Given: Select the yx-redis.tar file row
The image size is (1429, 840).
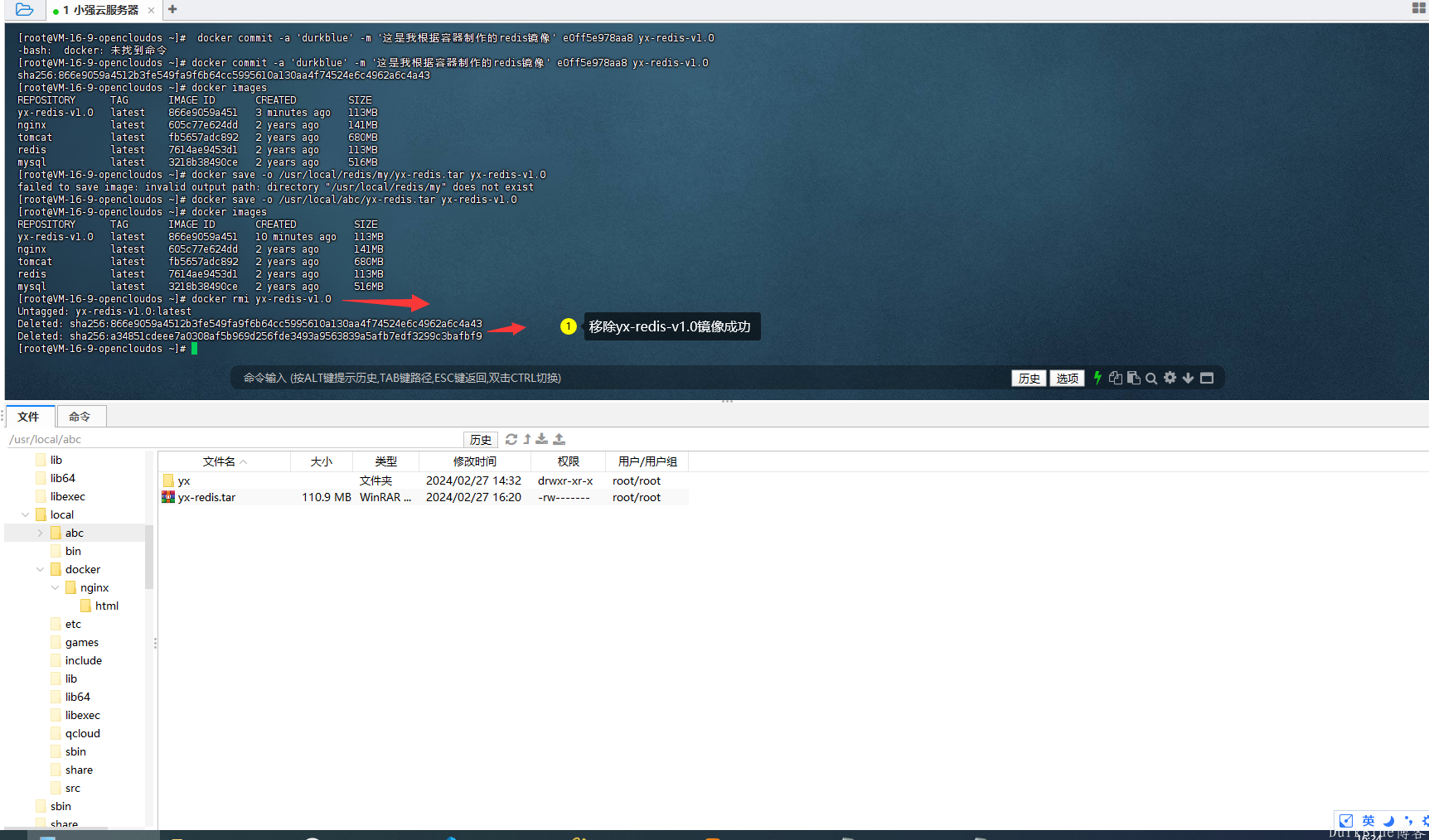Looking at the screenshot, I should tap(423, 497).
